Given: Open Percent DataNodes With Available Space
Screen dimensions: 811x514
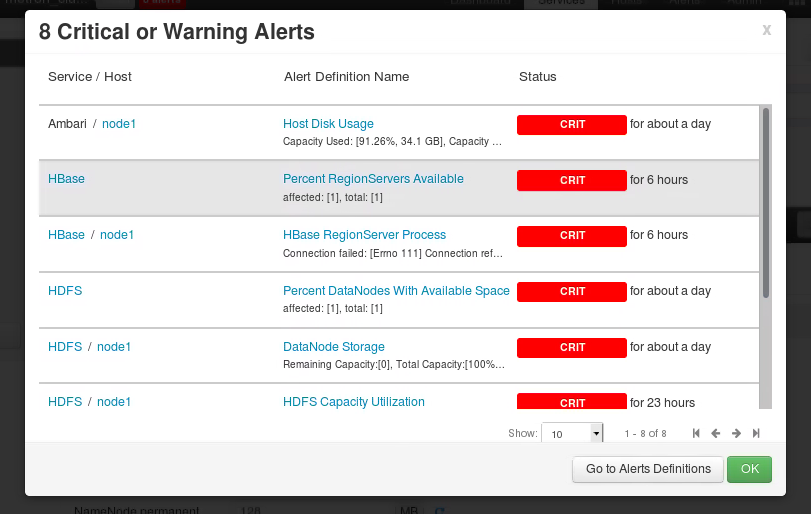Looking at the screenshot, I should tap(396, 291).
